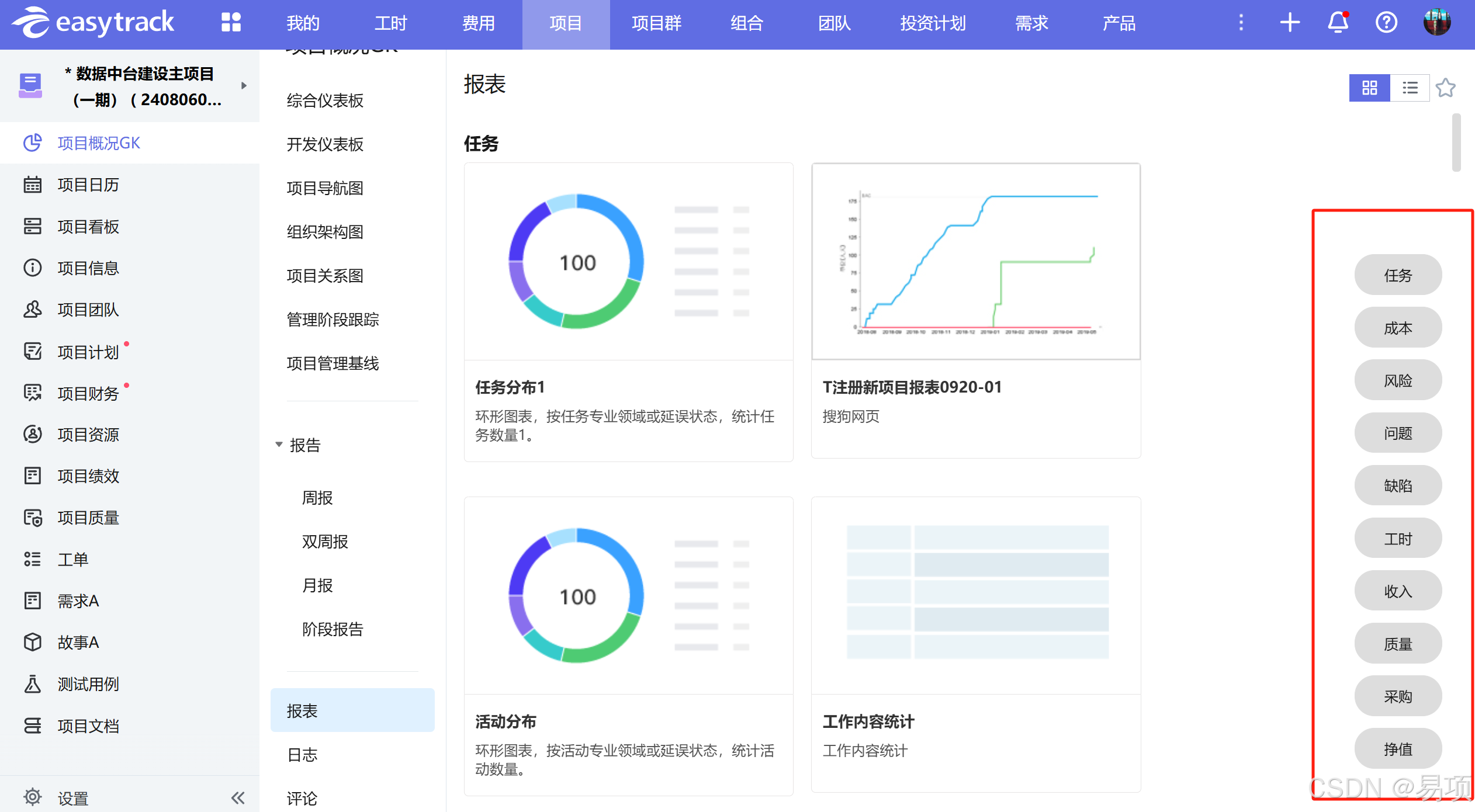Open the vertical three-dot more menu
Viewport: 1475px width, 812px height.
[x=1241, y=23]
